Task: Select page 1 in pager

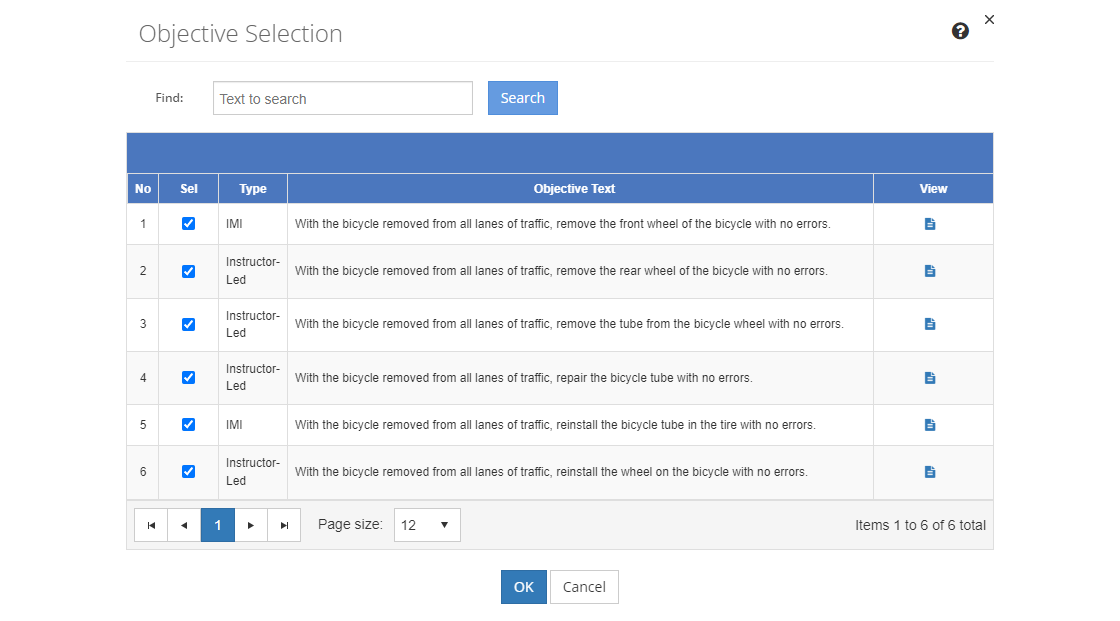Action: 218,525
